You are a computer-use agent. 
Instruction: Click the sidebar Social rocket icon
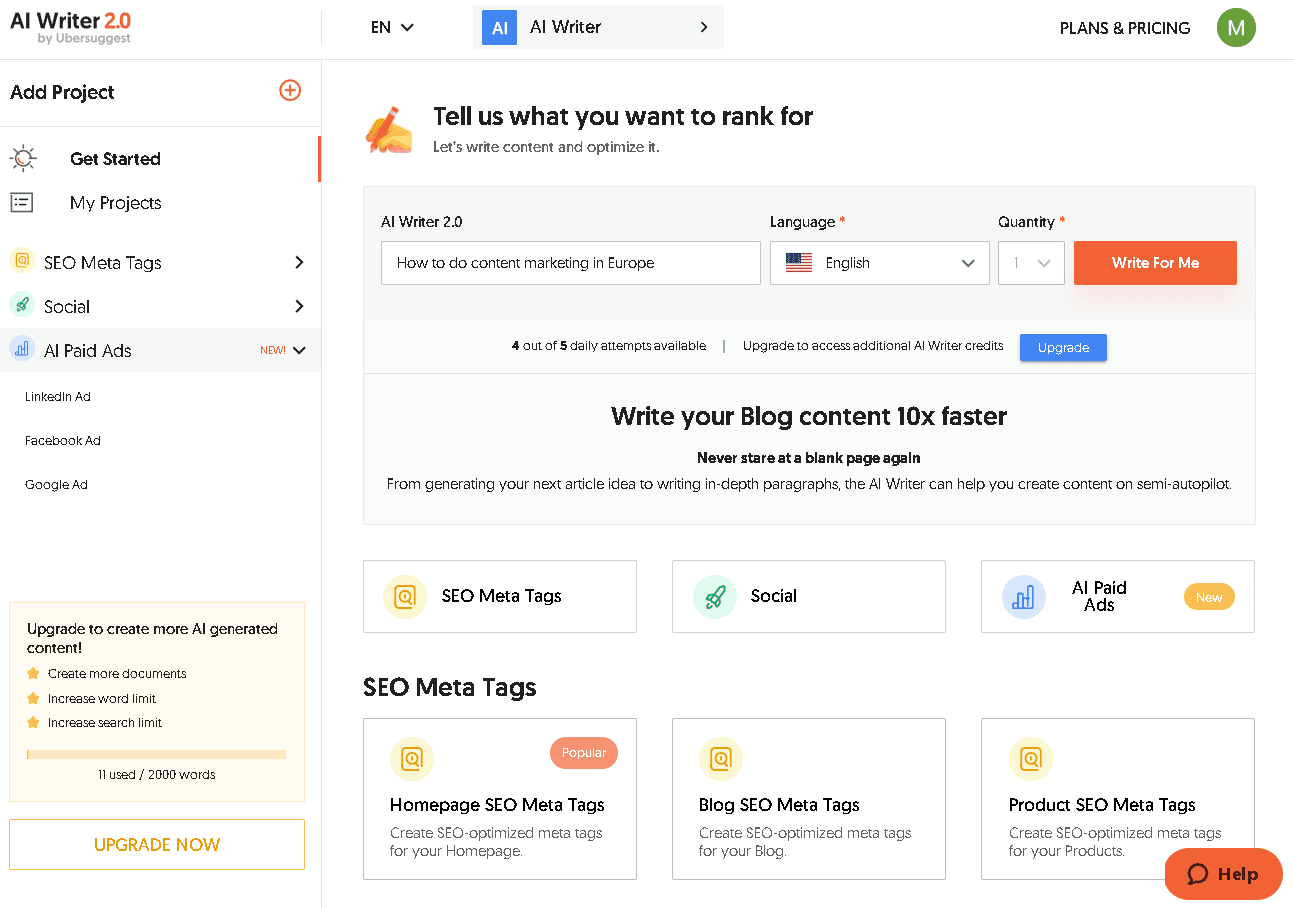(x=22, y=305)
